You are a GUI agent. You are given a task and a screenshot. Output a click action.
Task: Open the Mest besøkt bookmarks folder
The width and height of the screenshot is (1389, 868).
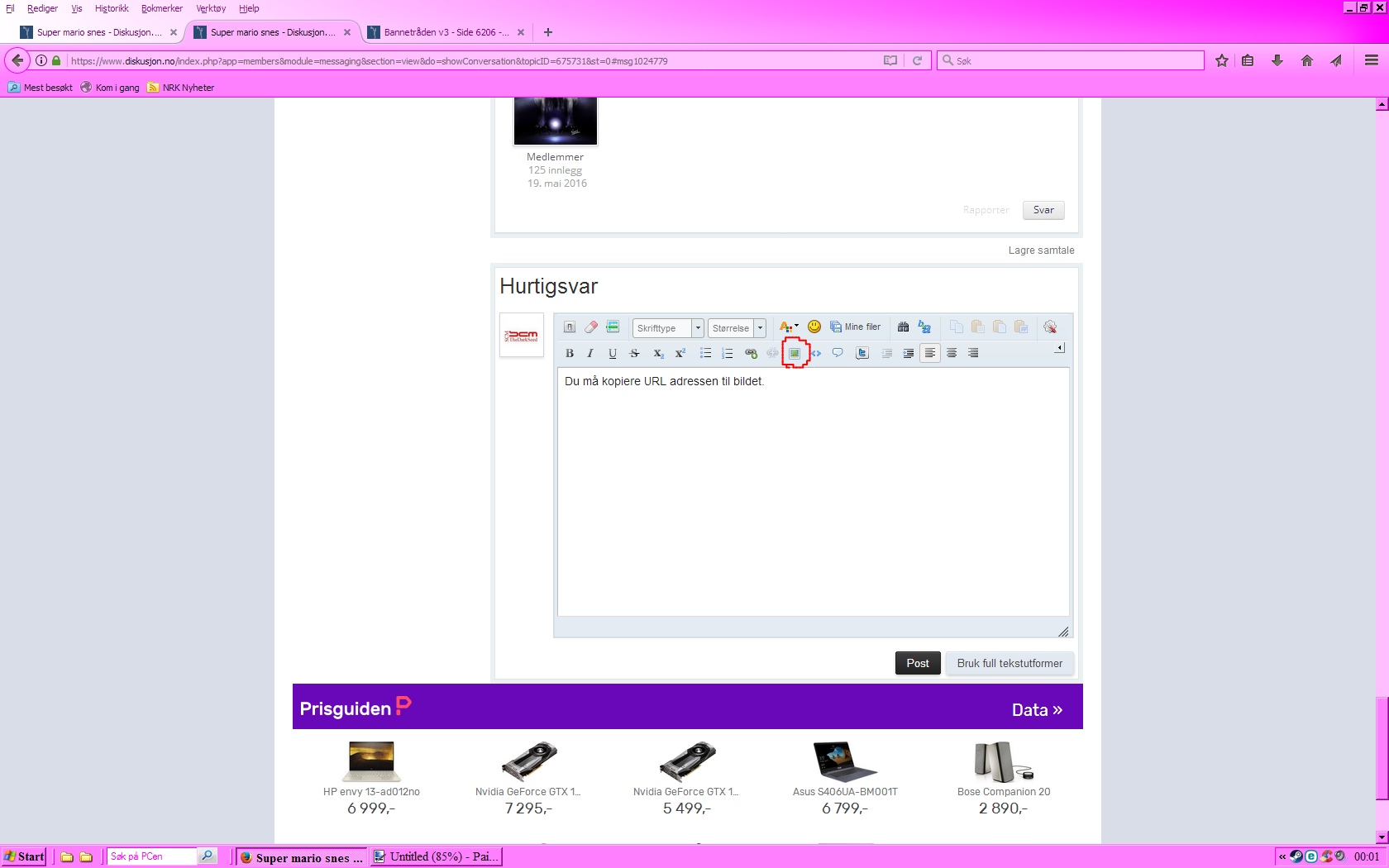41,88
